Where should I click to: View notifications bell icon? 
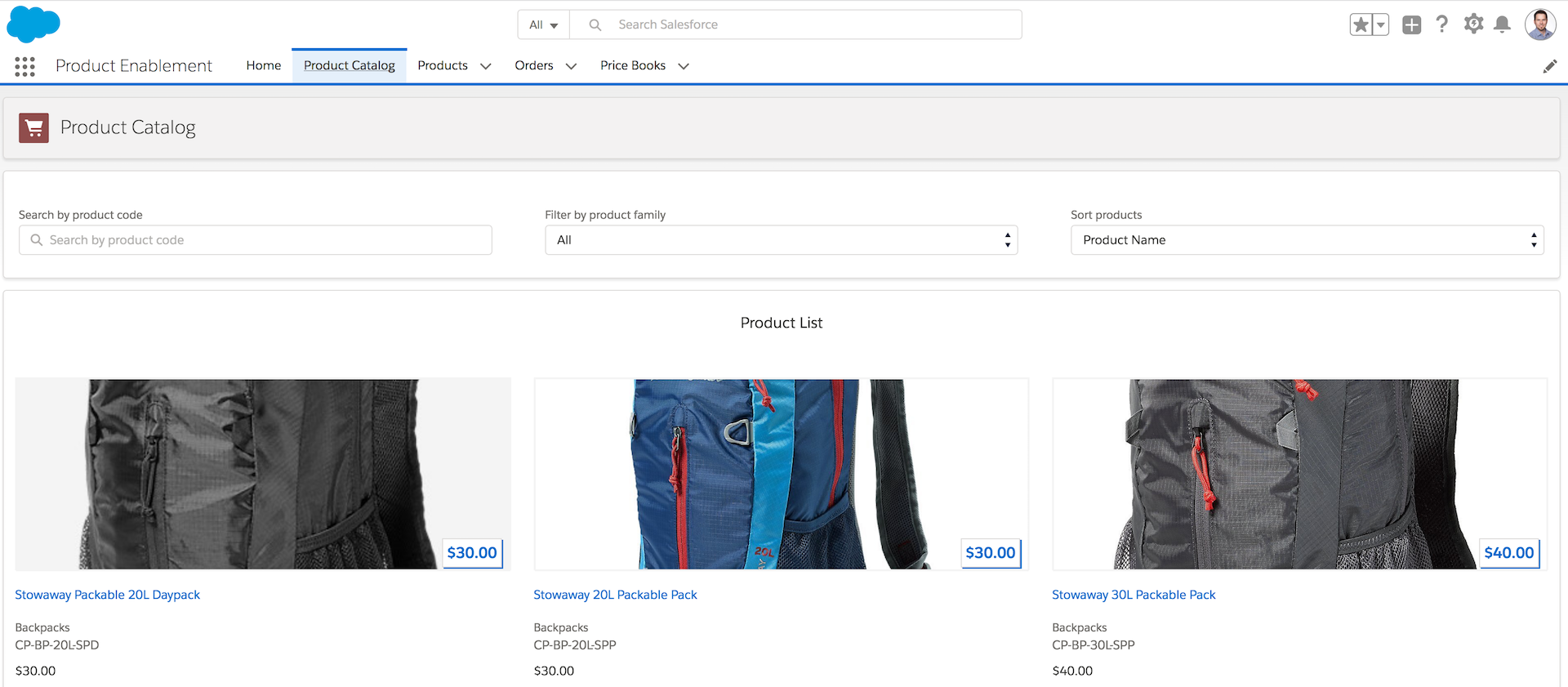[1502, 25]
